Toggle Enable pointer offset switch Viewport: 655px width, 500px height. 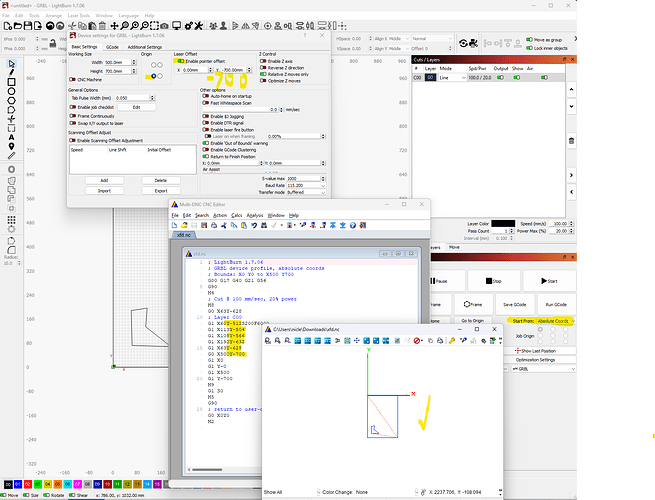(180, 61)
